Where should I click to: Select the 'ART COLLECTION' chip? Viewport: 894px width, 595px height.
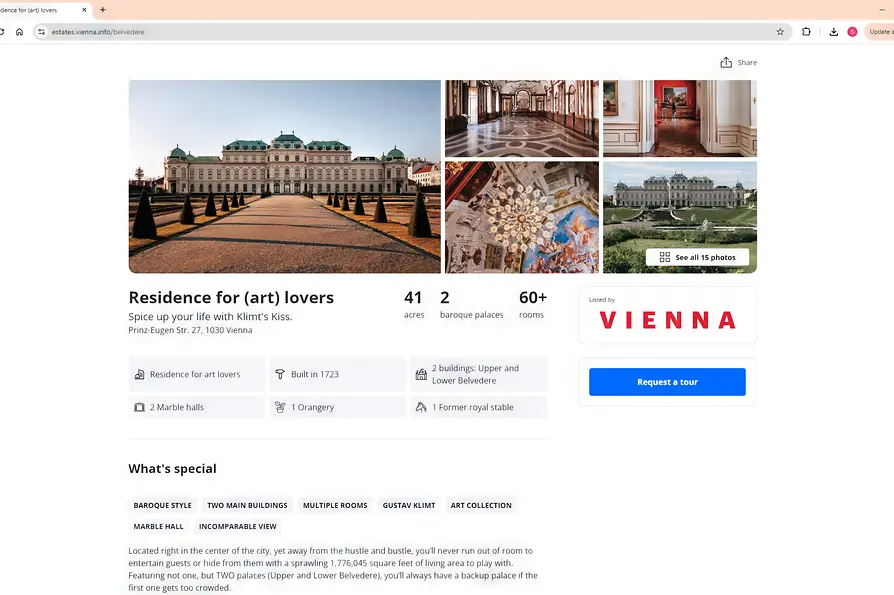[481, 505]
